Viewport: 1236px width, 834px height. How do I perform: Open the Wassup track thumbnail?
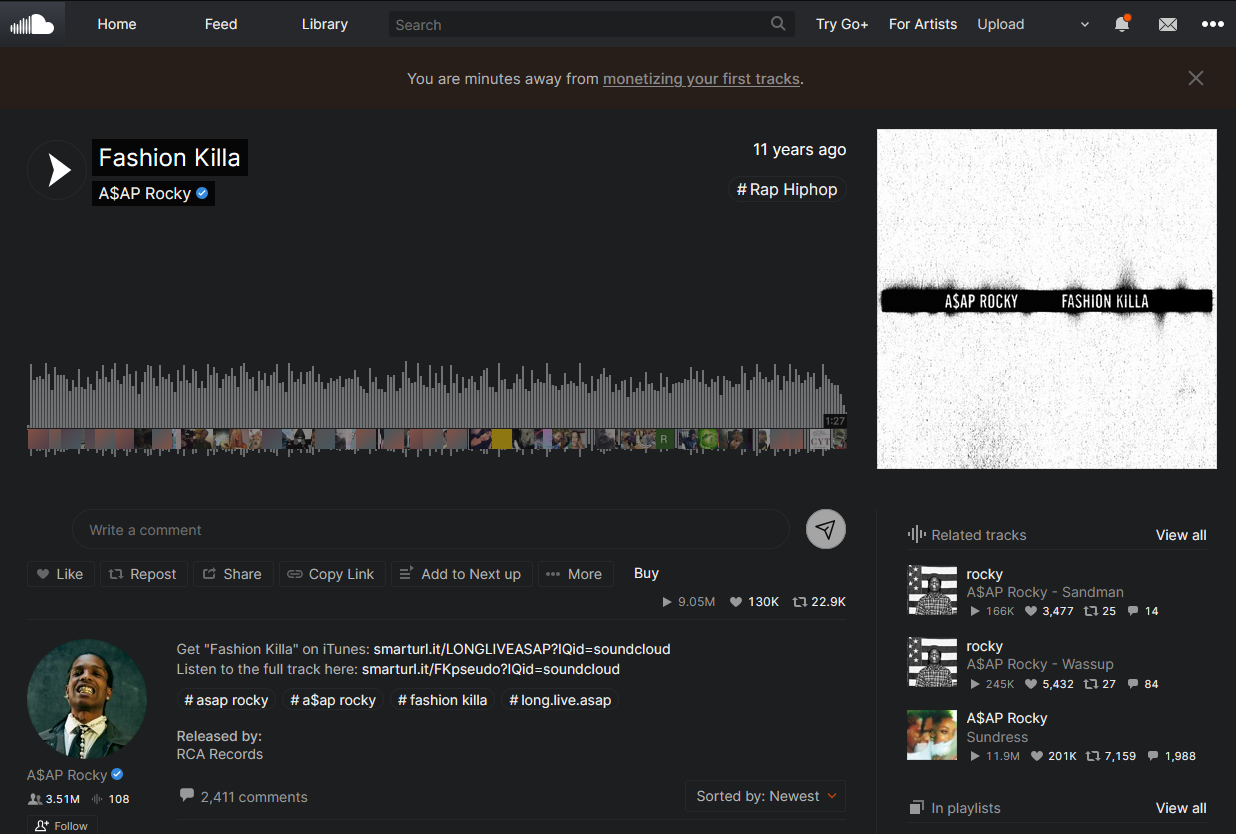point(932,662)
